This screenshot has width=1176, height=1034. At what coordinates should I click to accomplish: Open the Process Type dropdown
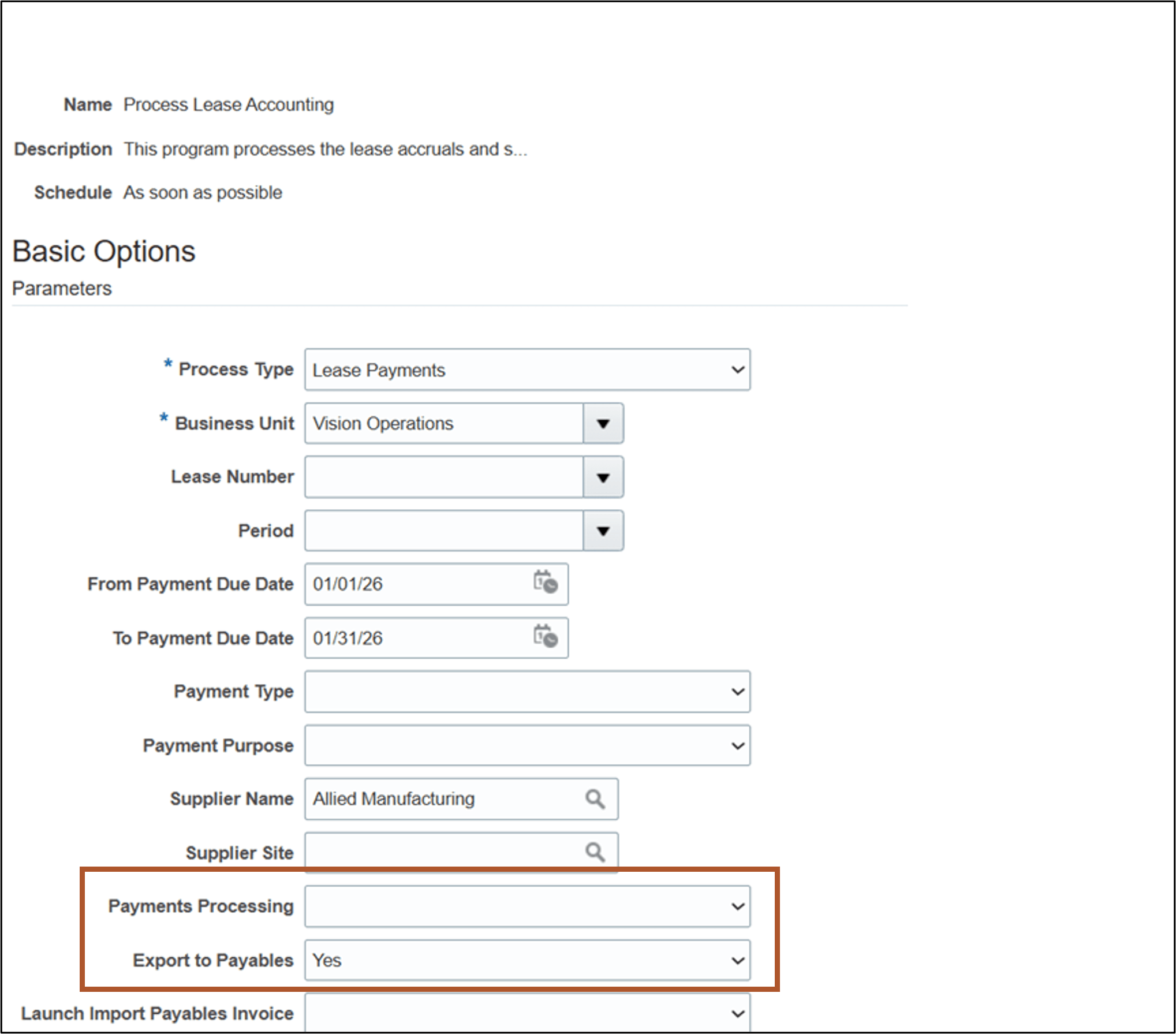click(x=737, y=369)
